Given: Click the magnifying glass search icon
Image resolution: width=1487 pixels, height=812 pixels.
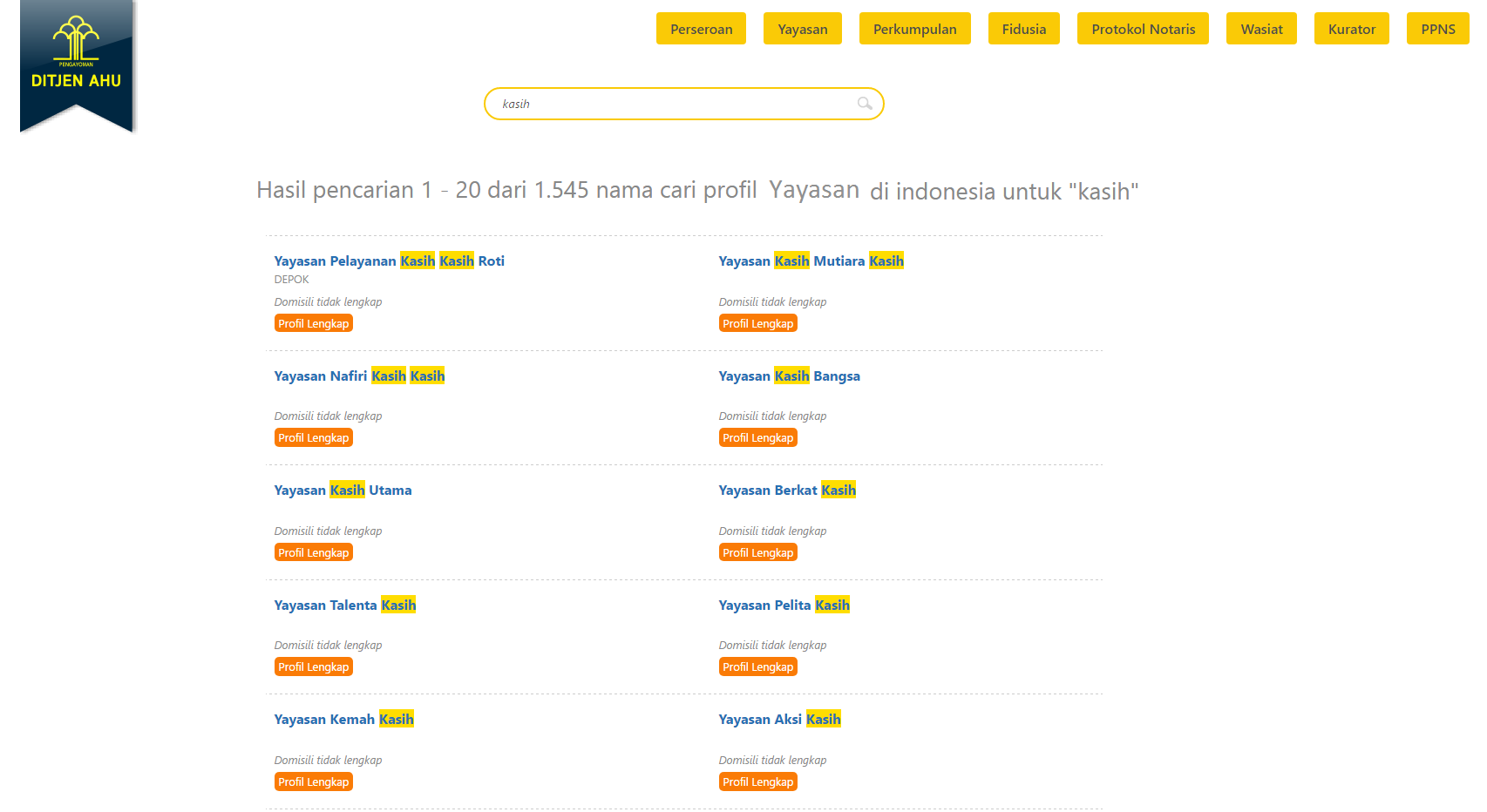Looking at the screenshot, I should (864, 104).
